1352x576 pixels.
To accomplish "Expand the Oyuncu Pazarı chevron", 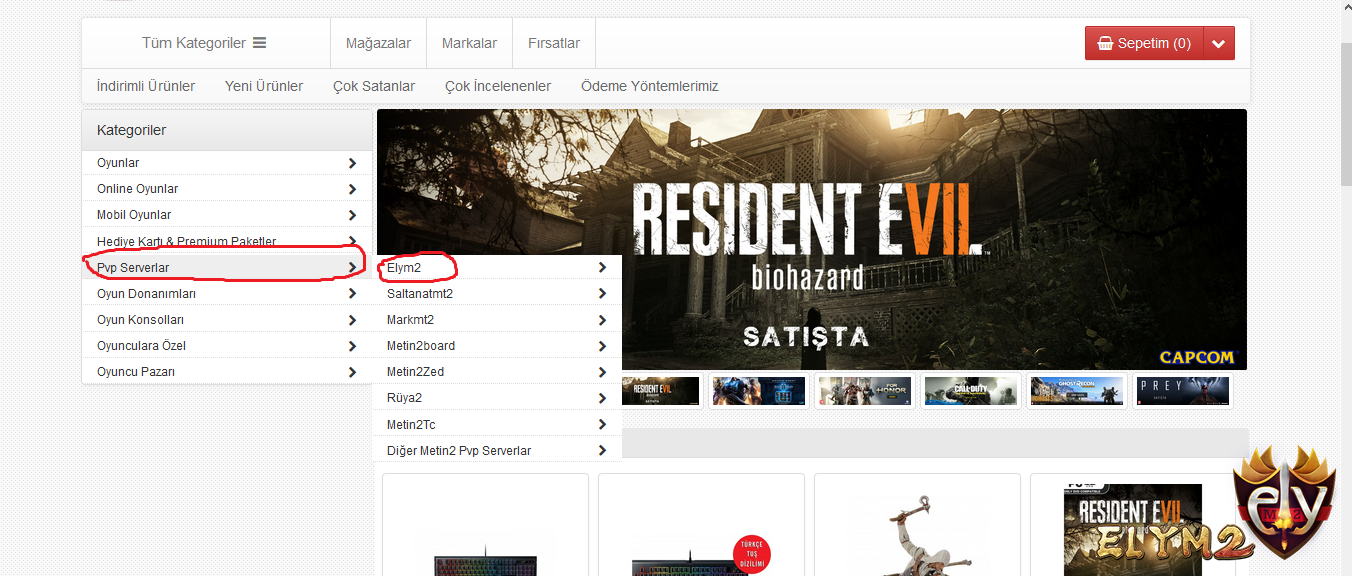I will [x=352, y=371].
